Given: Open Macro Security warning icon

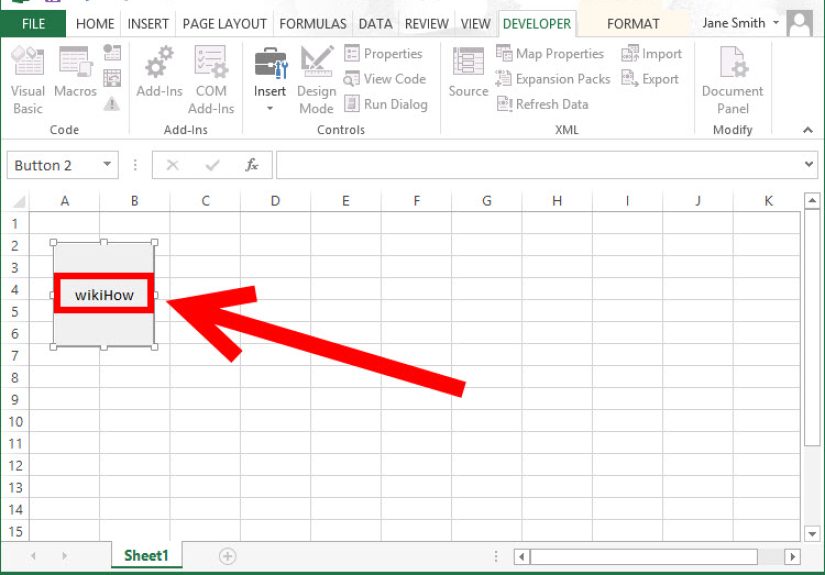Looking at the screenshot, I should (112, 103).
